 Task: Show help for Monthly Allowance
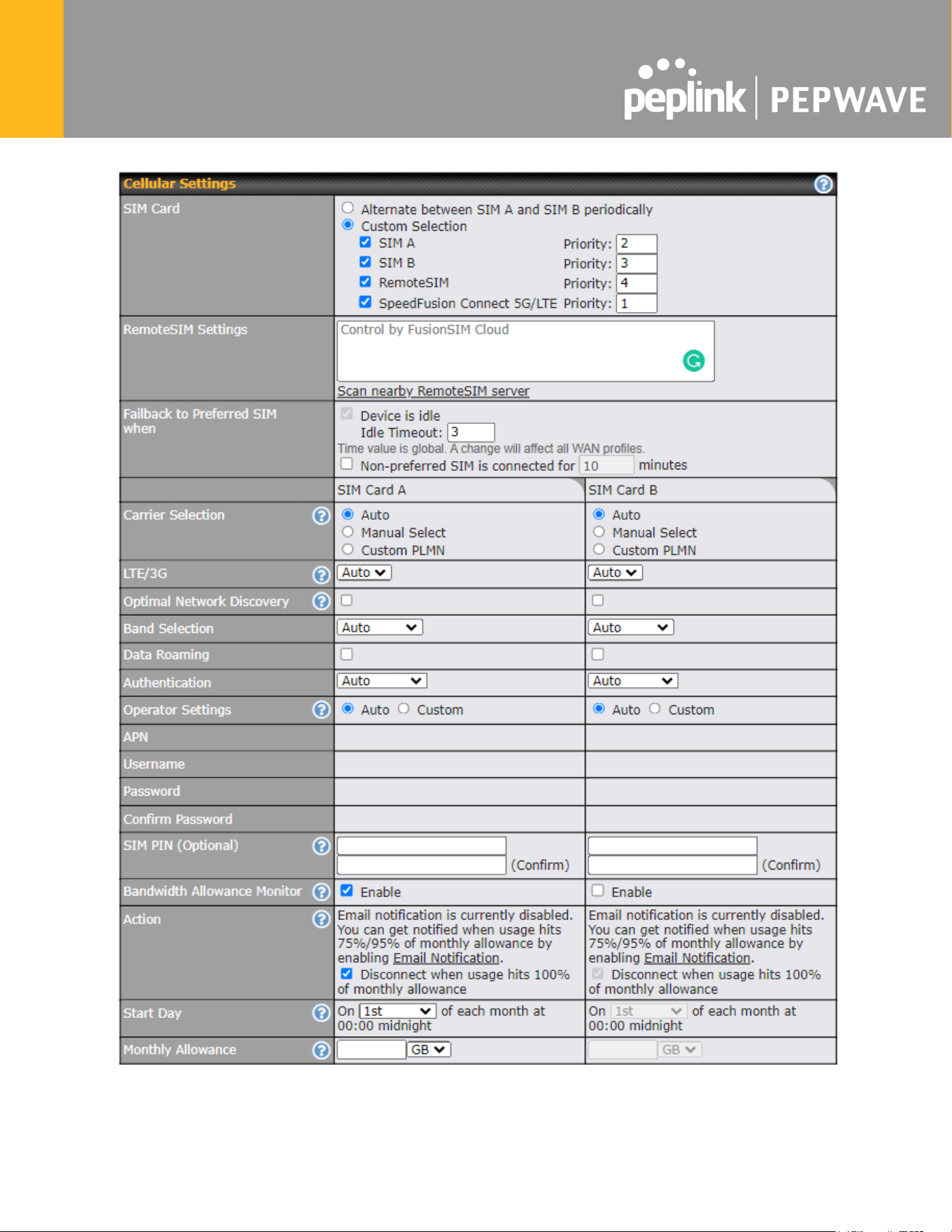click(321, 1049)
